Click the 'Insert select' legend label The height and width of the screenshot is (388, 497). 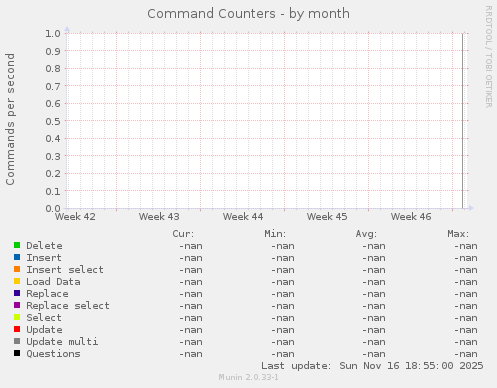(65, 270)
